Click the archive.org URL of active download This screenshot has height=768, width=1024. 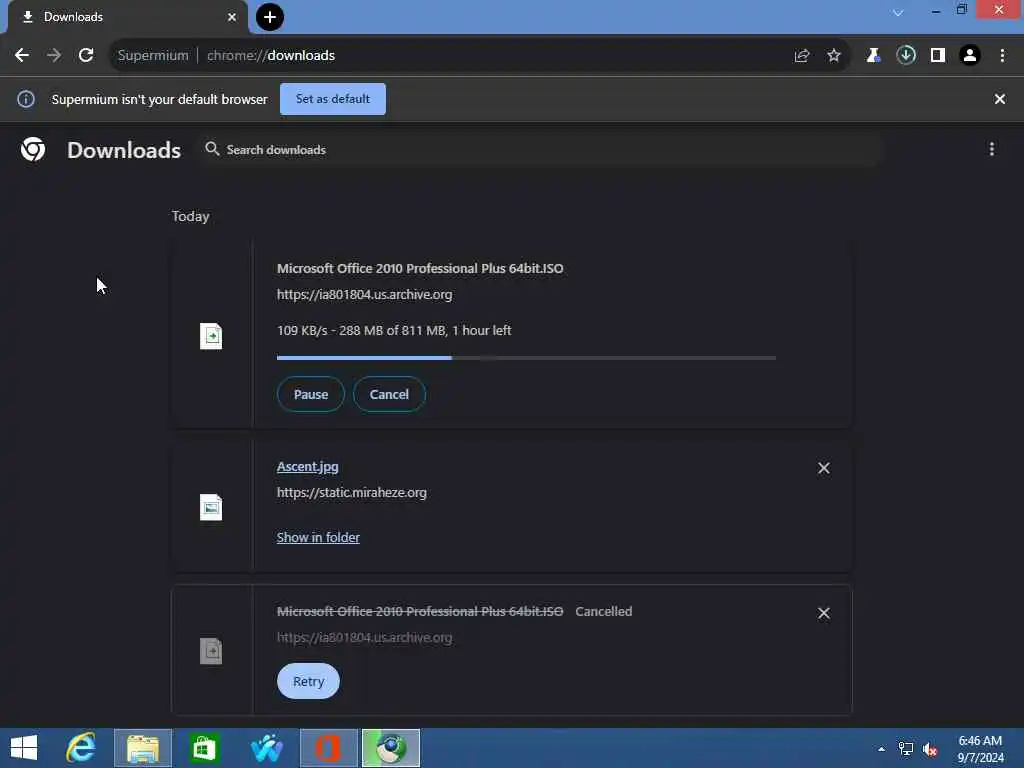tap(364, 295)
